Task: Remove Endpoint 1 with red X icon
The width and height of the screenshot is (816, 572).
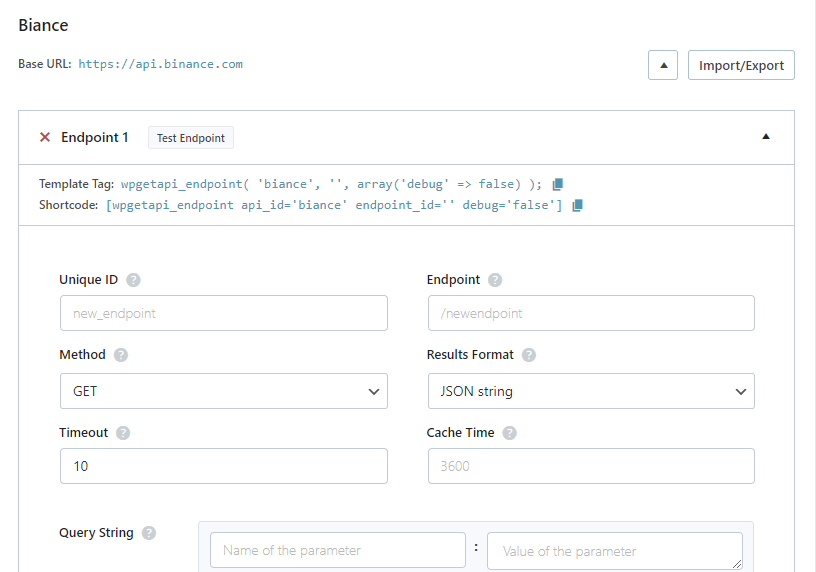Action: coord(44,138)
